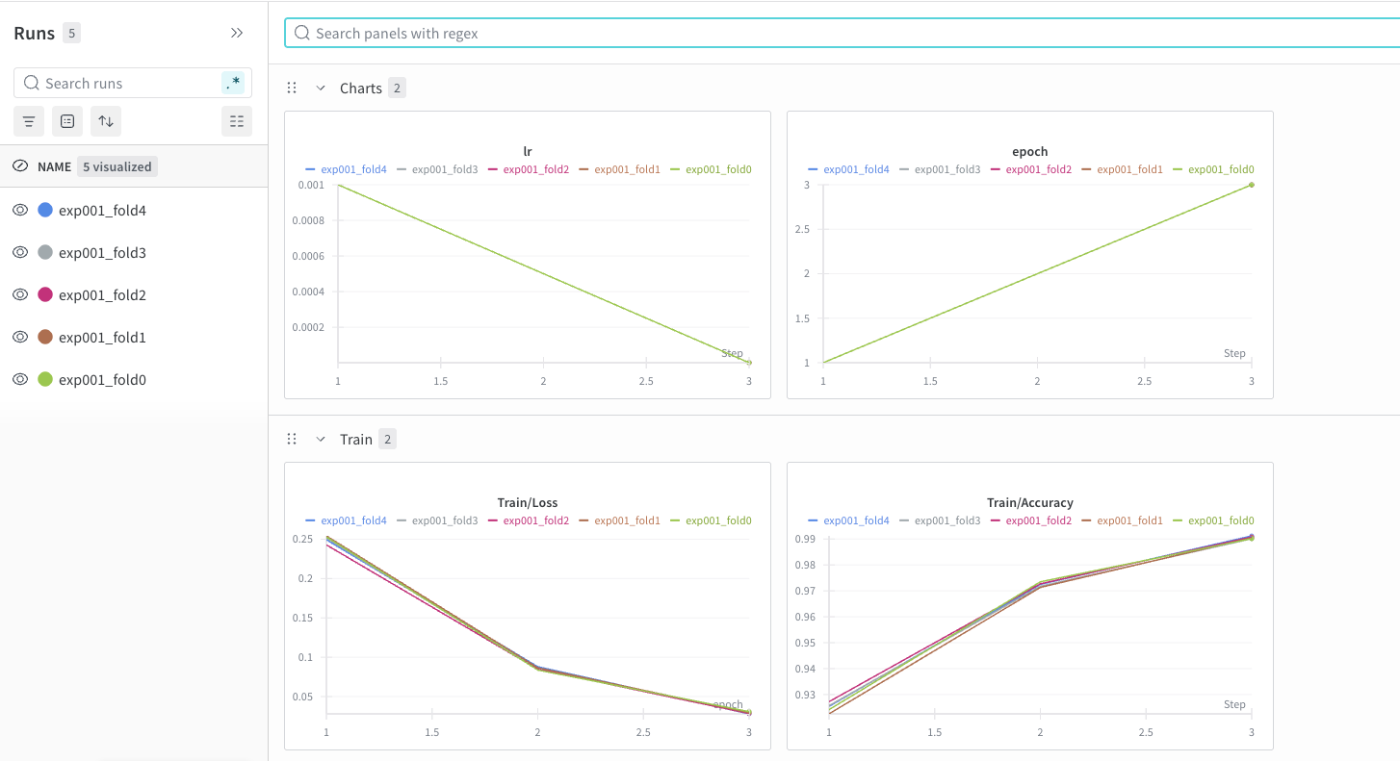Collapse the Train section chevron
The image size is (1400, 761).
pyautogui.click(x=321, y=439)
